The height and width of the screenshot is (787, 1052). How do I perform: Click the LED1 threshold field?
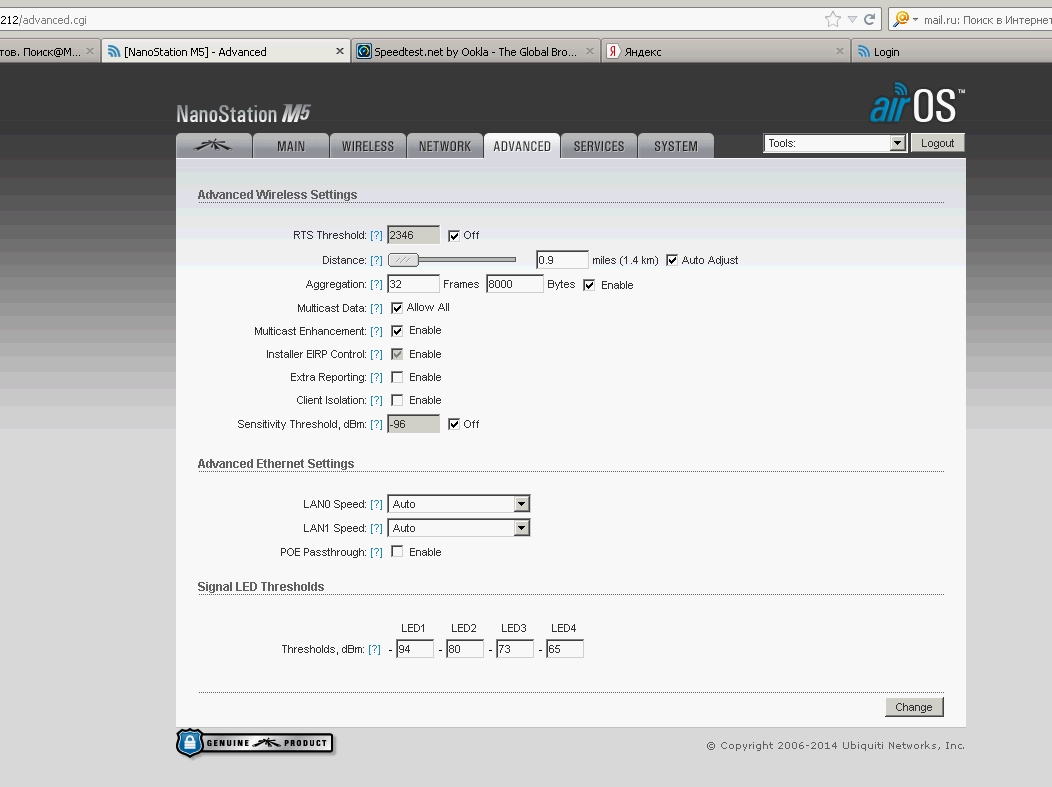(415, 649)
